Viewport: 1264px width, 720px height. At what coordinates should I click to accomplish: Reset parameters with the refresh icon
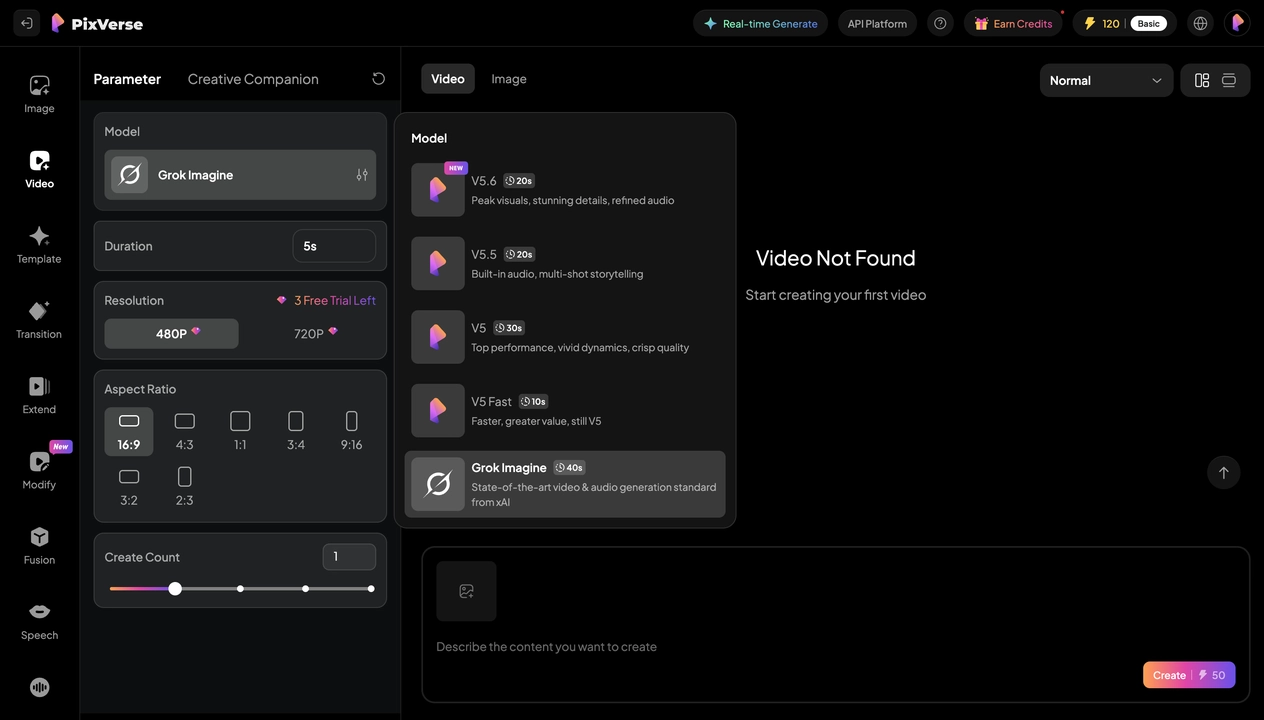pyautogui.click(x=378, y=79)
